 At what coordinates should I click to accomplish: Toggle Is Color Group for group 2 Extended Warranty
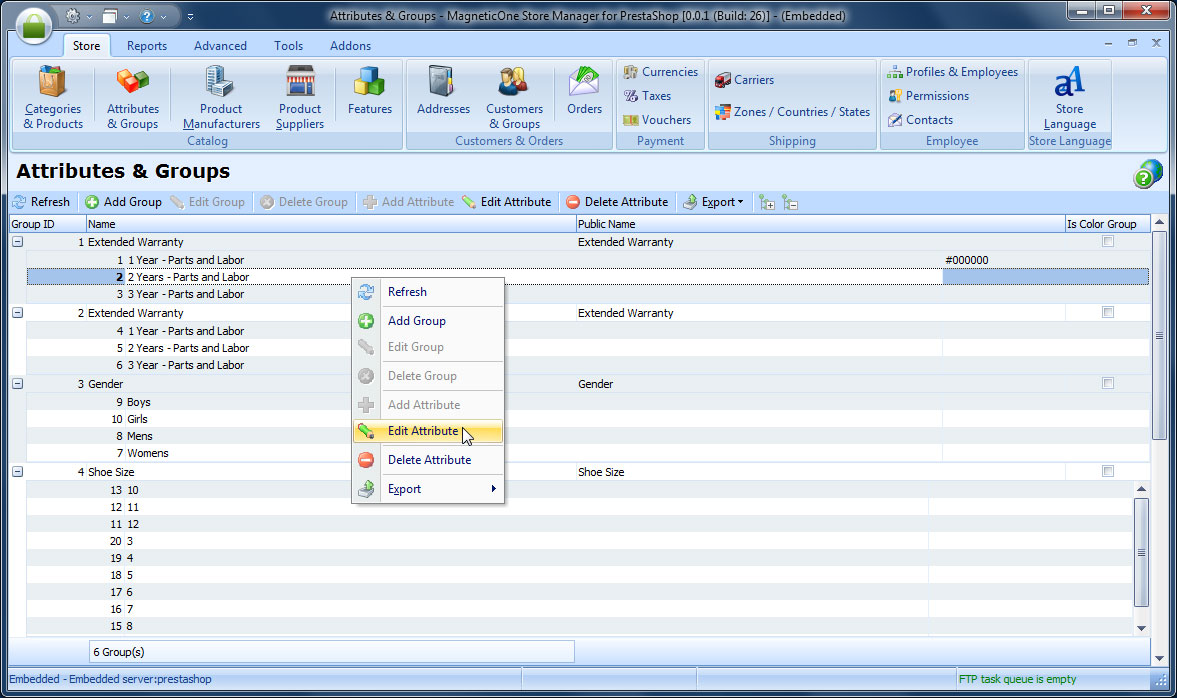pyautogui.click(x=1108, y=312)
